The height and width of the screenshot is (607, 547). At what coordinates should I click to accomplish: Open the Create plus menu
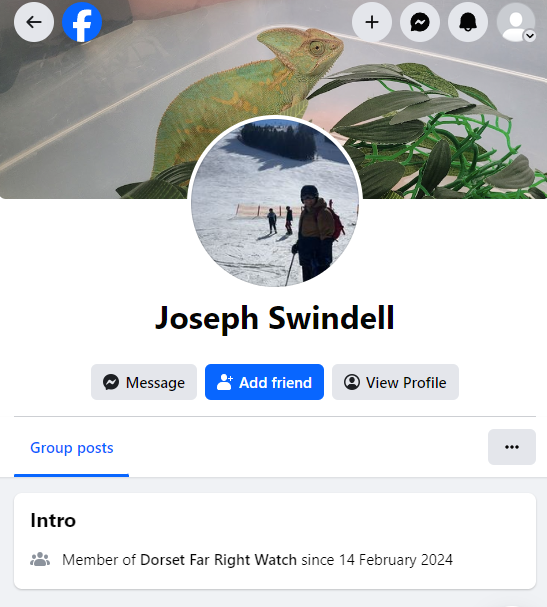372,22
